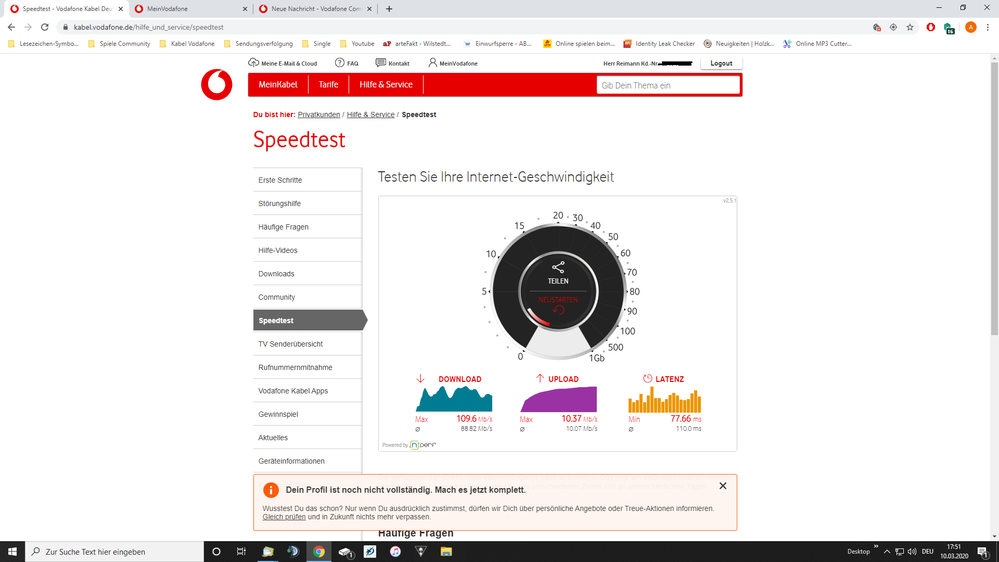Click the page vertical scrollbar
The height and width of the screenshot is (562, 999).
[x=994, y=198]
